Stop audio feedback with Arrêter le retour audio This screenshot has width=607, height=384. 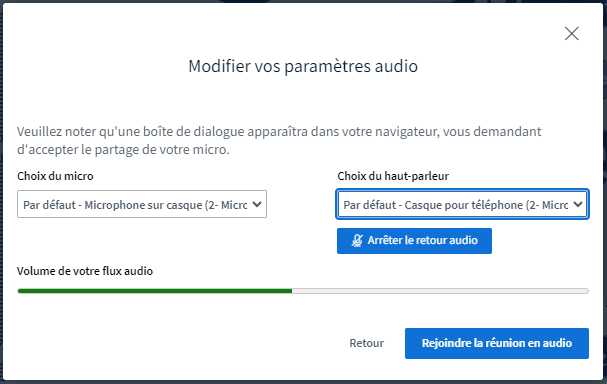[414, 241]
